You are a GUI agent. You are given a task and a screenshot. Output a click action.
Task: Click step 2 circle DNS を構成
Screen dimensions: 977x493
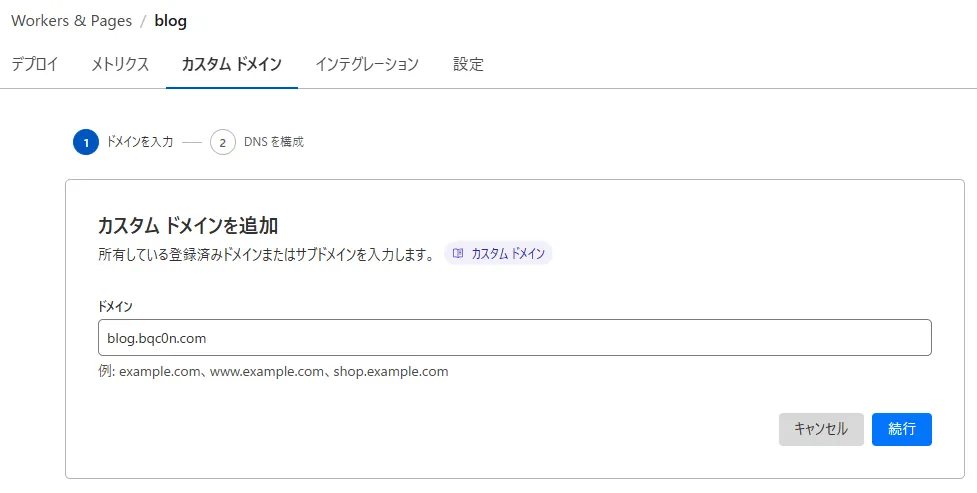point(223,142)
